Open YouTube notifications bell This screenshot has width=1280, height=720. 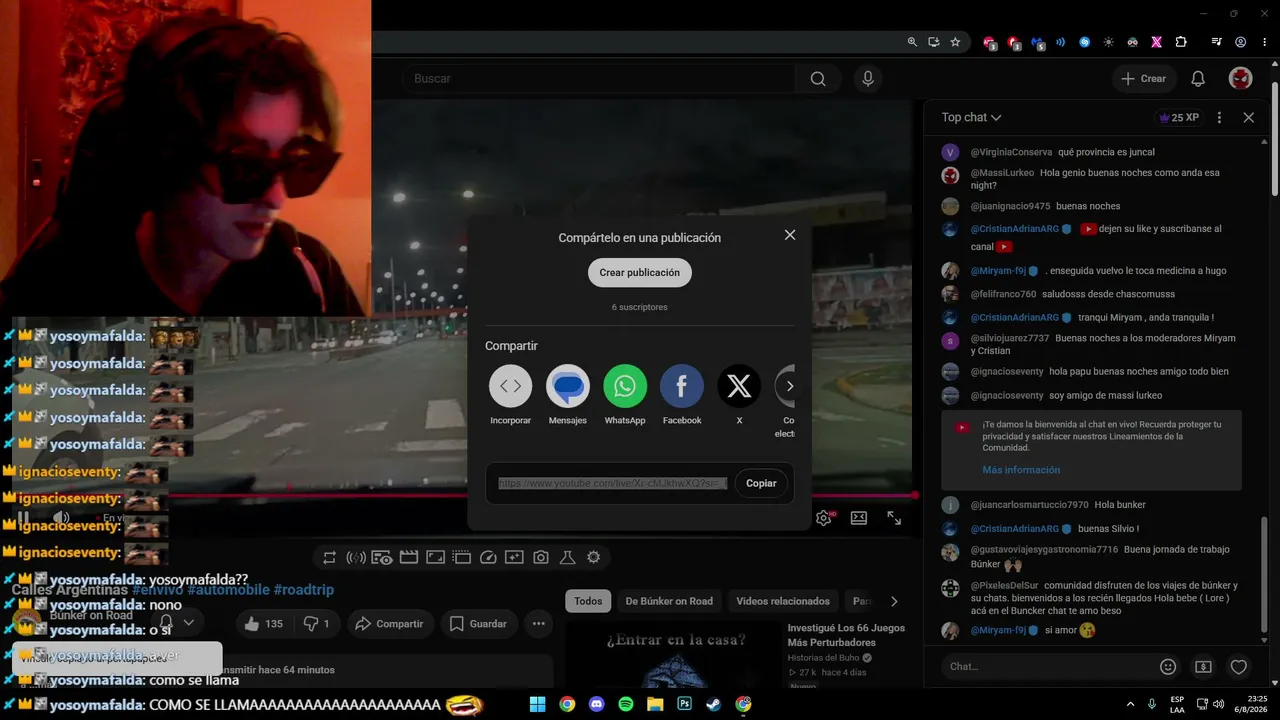click(1198, 79)
